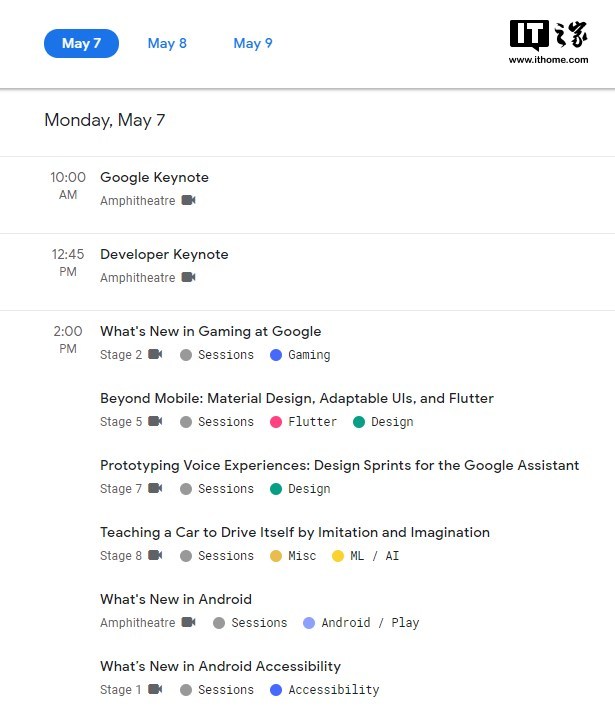The width and height of the screenshot is (615, 716).
Task: Click Design tag label in Stage 5 row
Action: (392, 422)
